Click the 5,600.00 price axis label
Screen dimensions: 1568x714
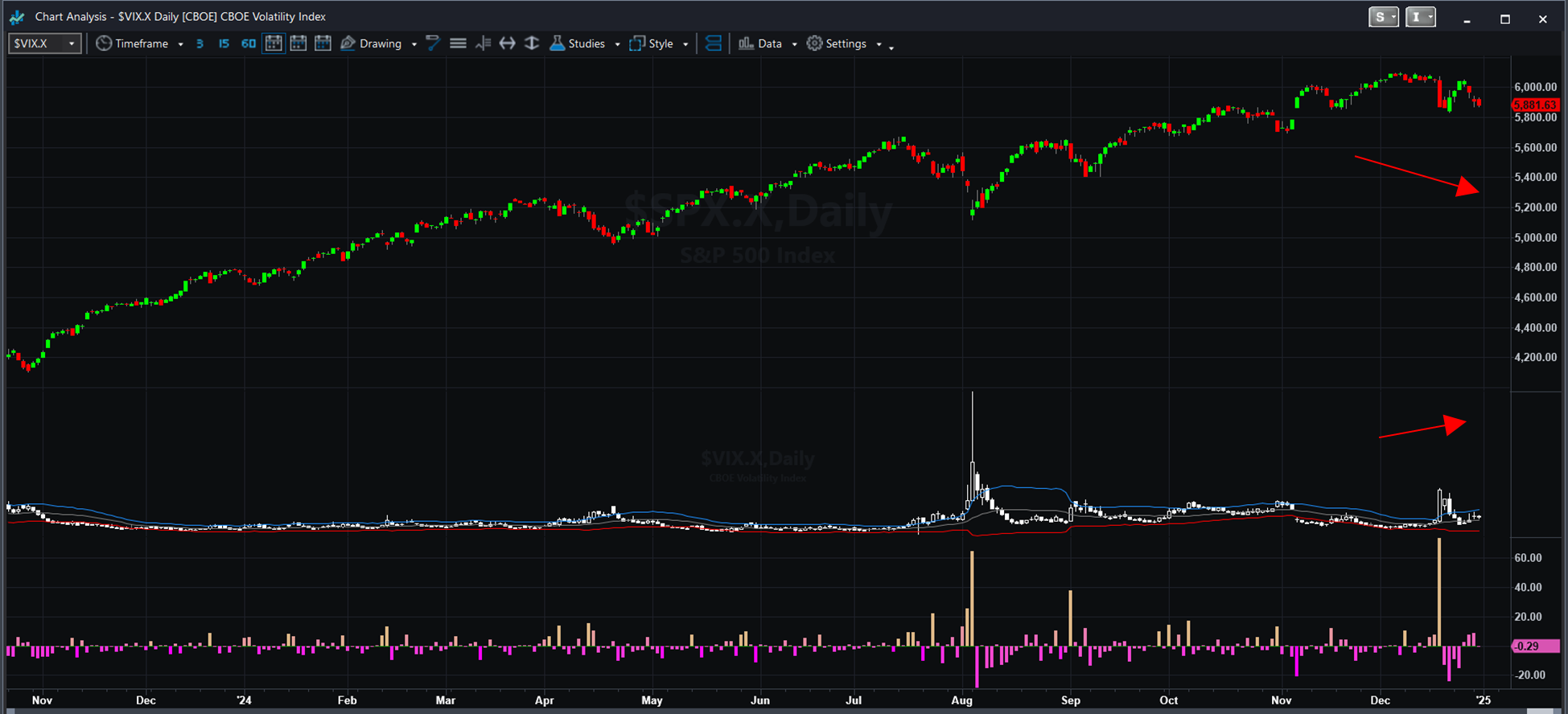pos(1535,147)
